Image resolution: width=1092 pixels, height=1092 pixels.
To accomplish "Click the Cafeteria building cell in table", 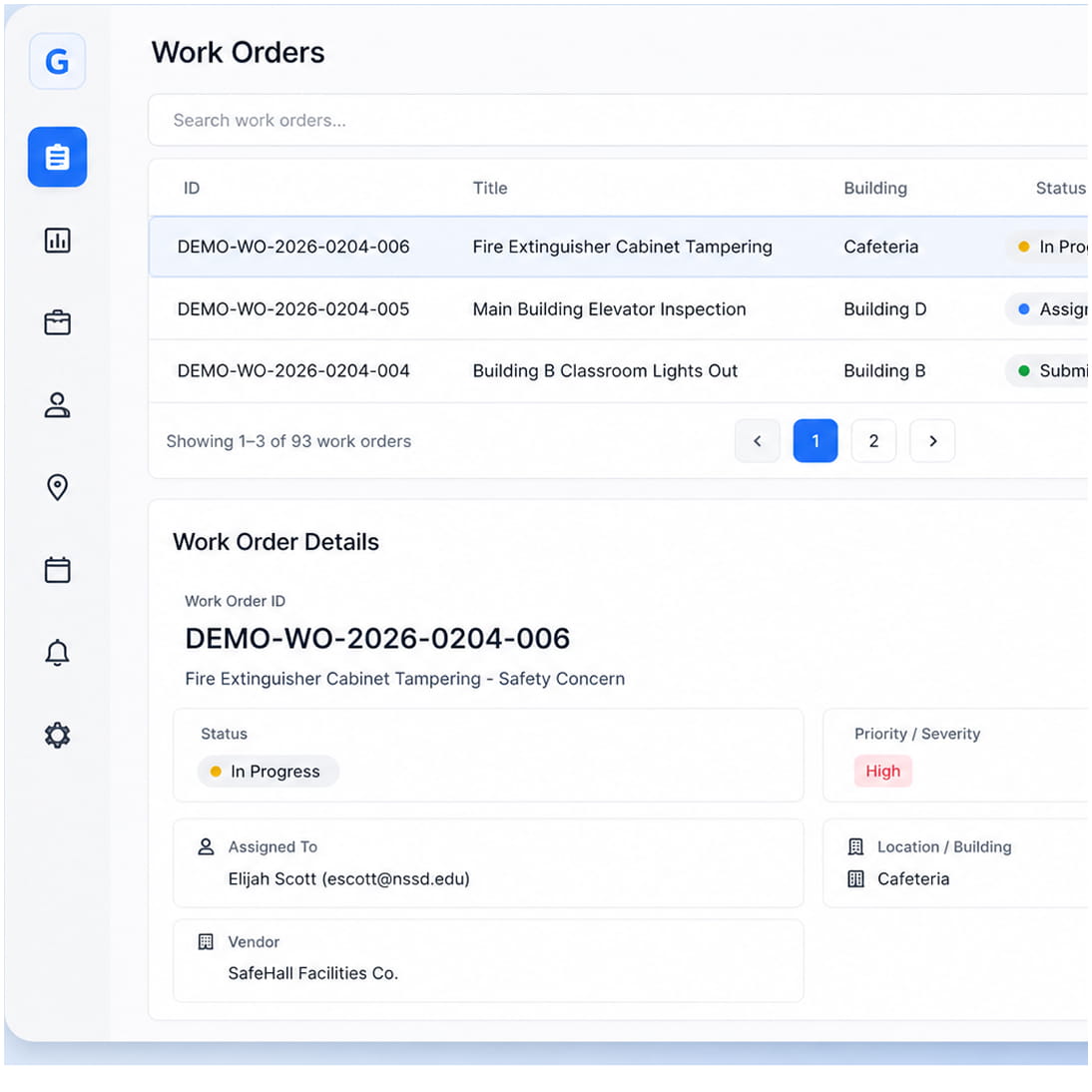I will pos(881,247).
